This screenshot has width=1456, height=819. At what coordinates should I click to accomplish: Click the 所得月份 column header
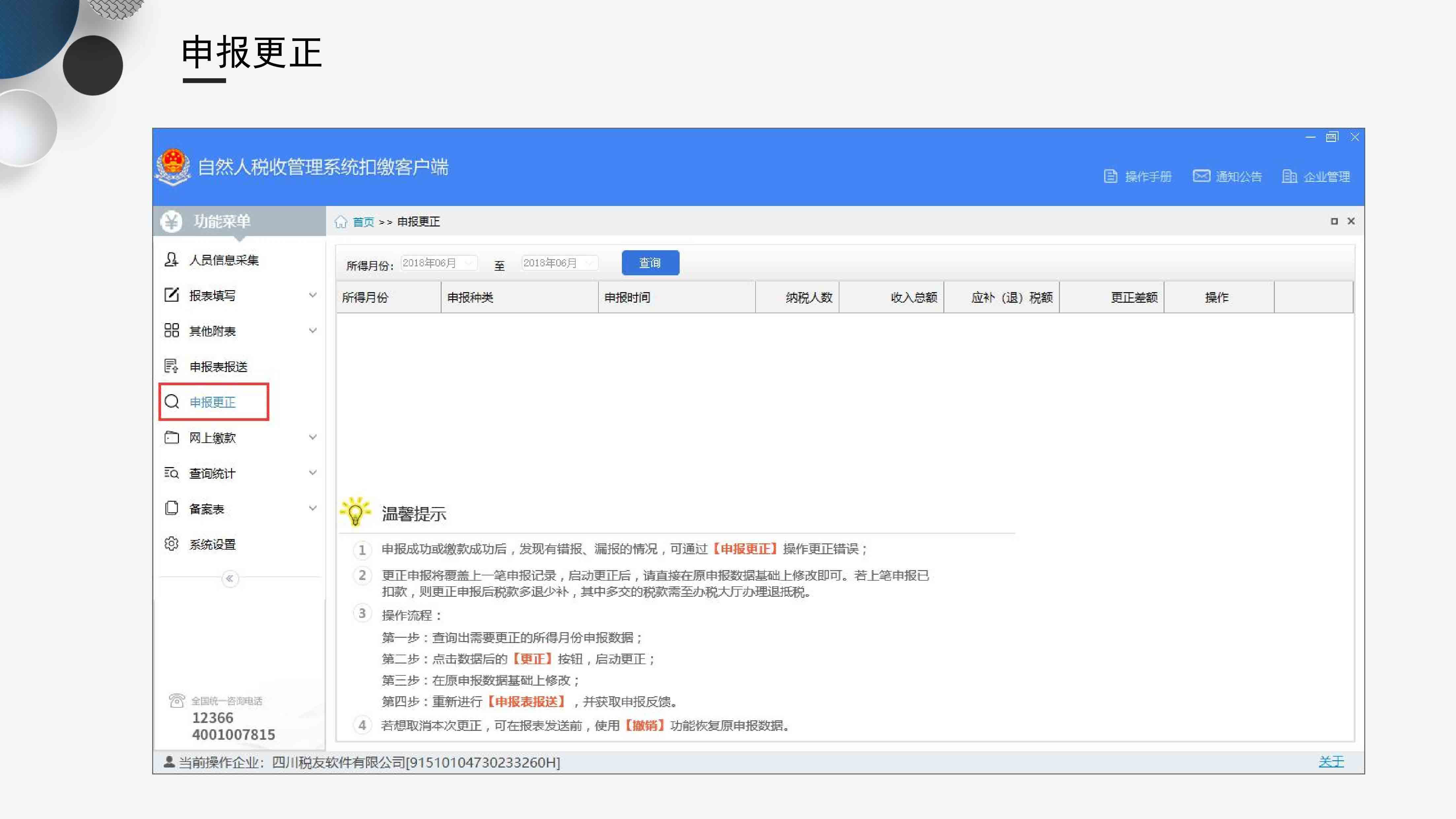388,297
